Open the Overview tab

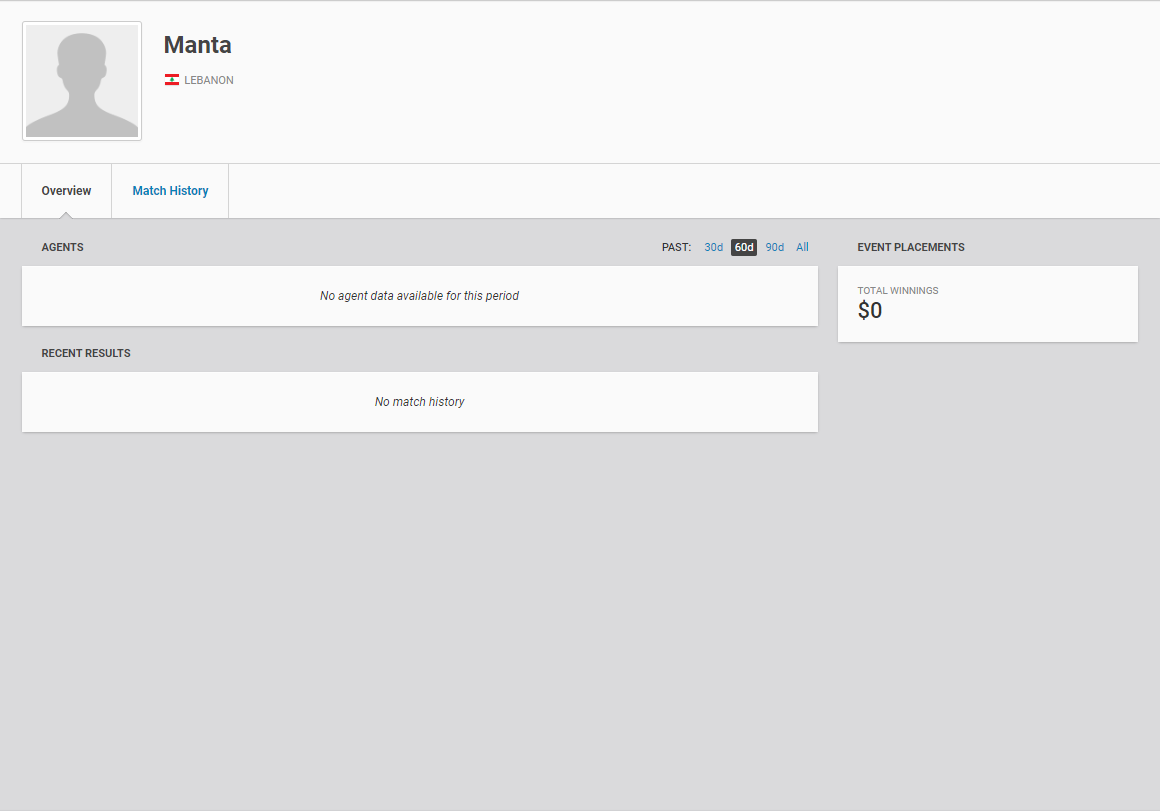[x=67, y=191]
